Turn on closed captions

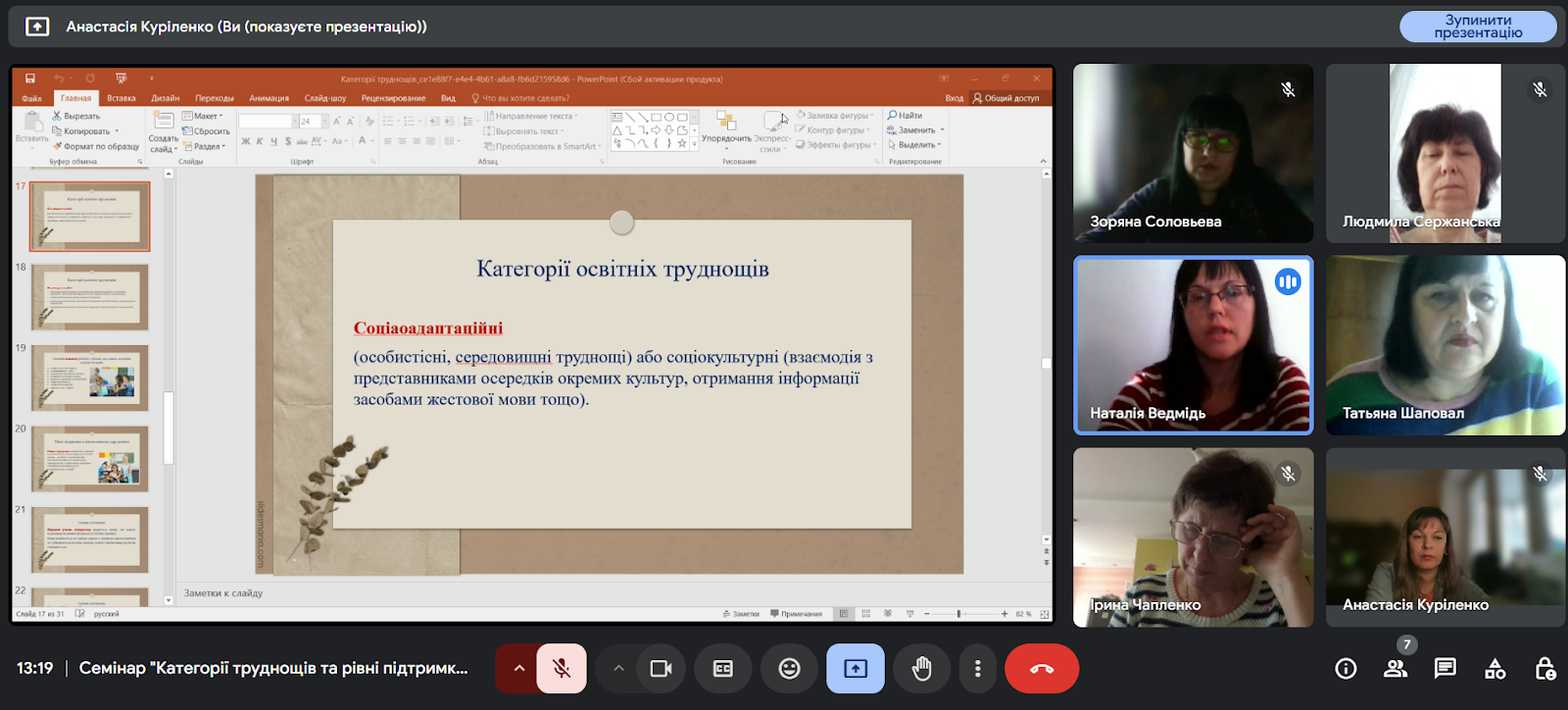723,669
